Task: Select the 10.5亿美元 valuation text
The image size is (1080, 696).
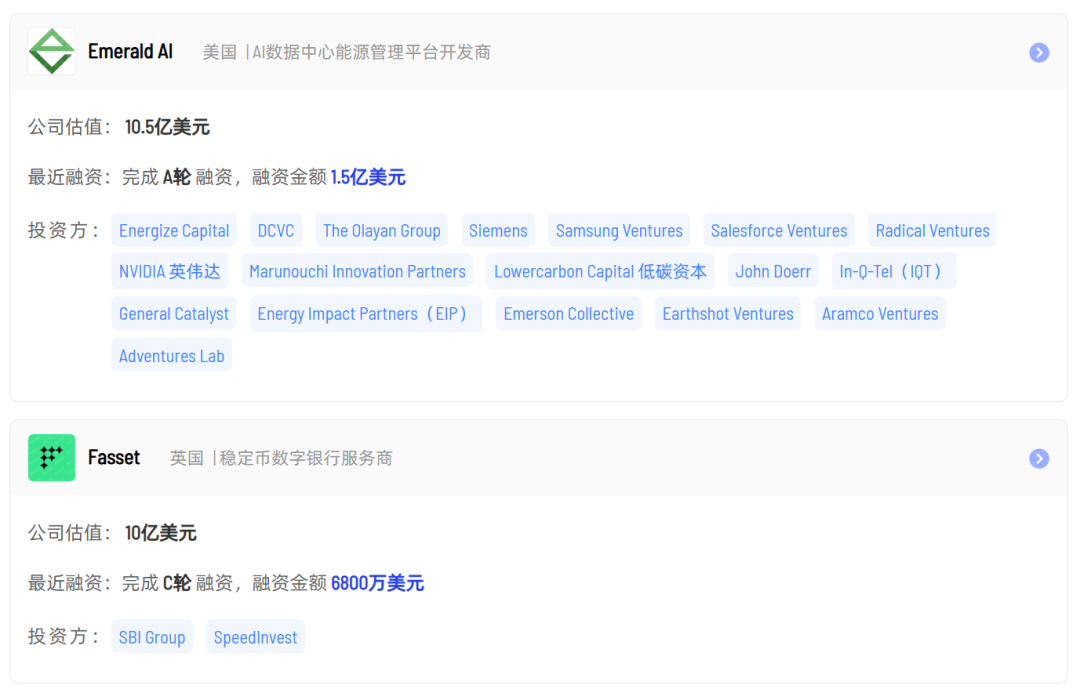Action: (167, 127)
